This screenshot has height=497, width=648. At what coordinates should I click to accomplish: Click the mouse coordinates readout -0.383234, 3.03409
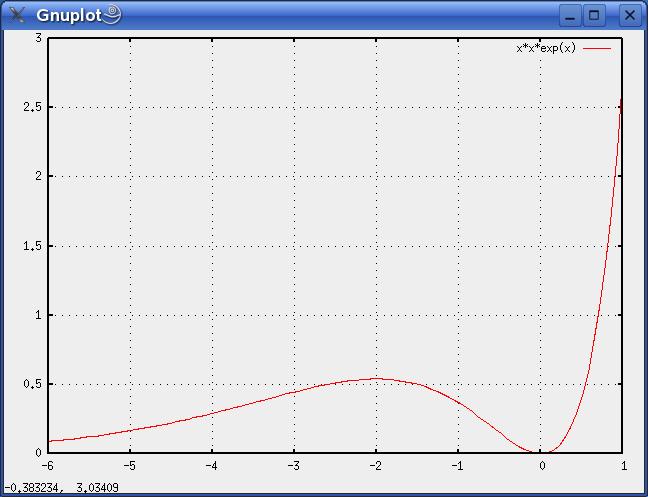(61, 488)
